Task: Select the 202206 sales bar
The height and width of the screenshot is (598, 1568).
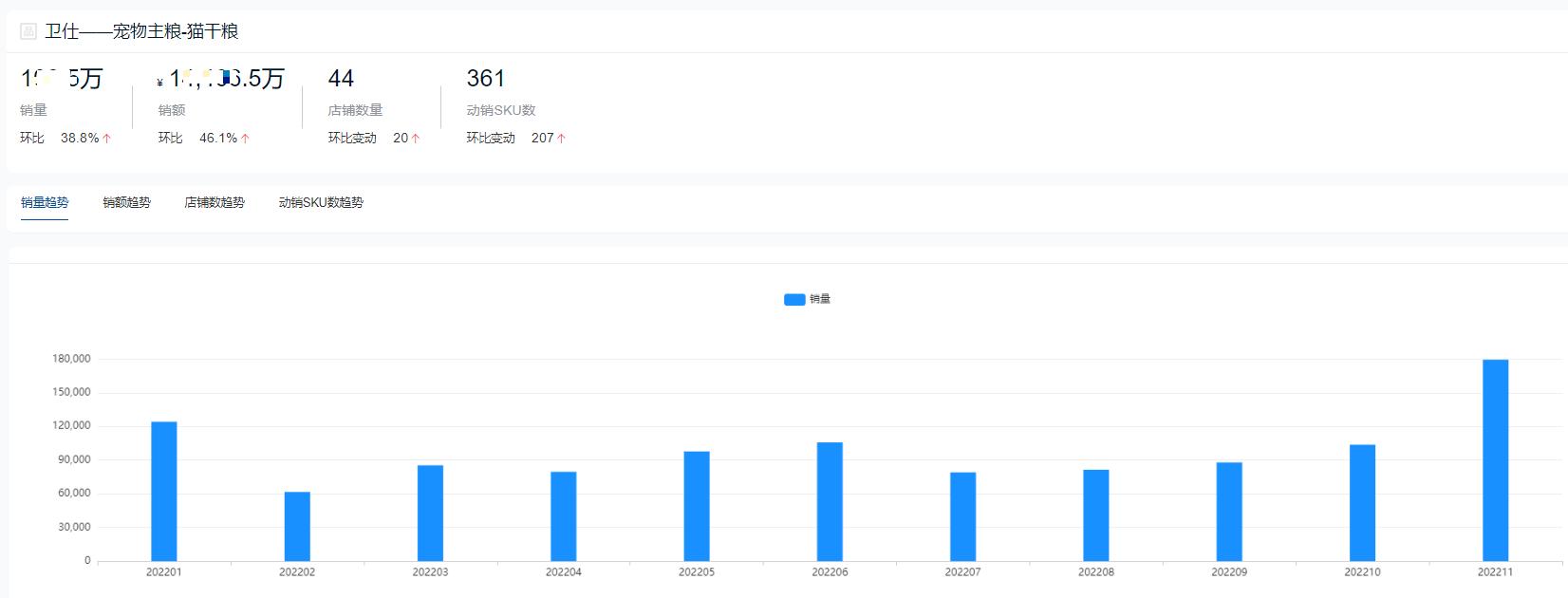Action: coord(830,501)
